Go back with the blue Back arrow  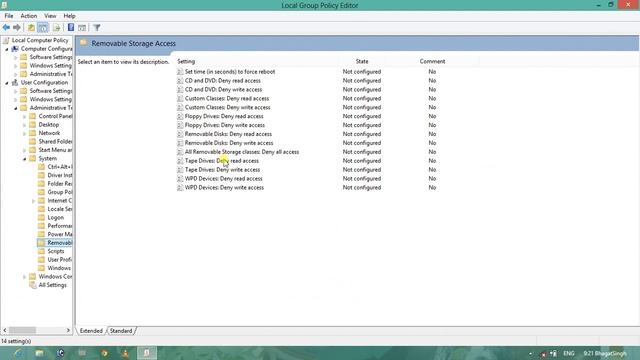[6, 28]
